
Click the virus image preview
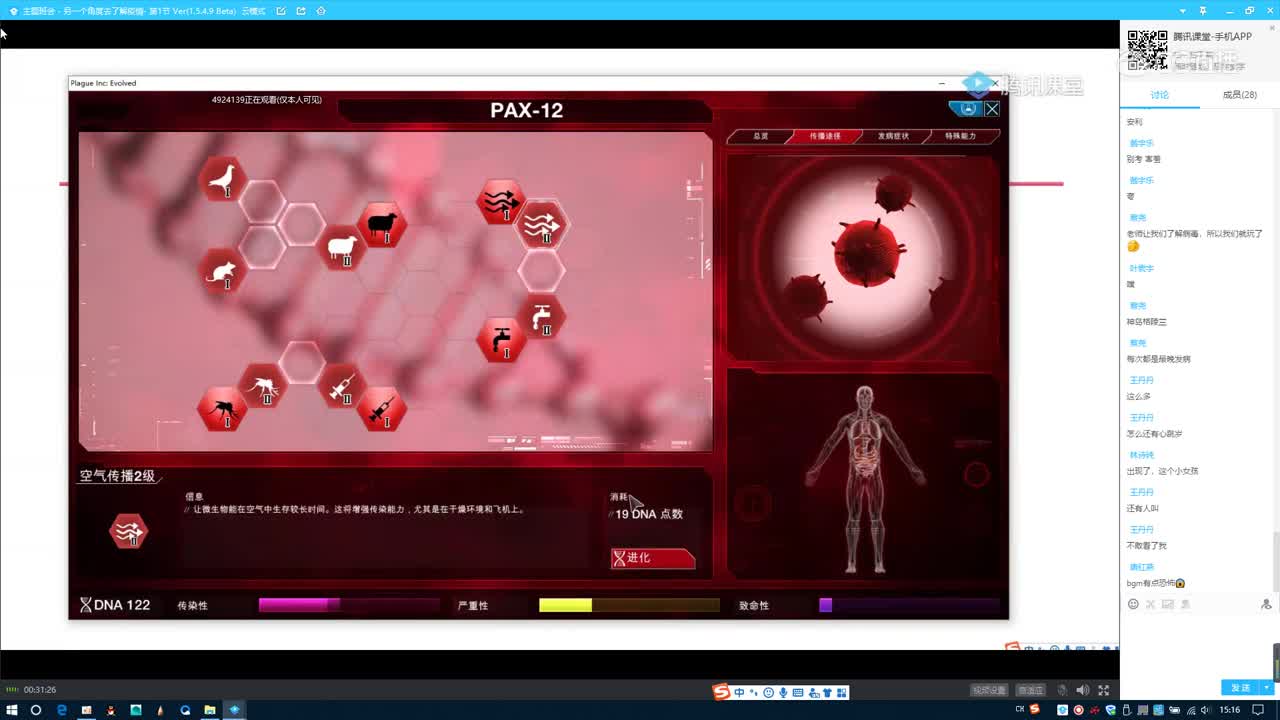pyautogui.click(x=864, y=257)
